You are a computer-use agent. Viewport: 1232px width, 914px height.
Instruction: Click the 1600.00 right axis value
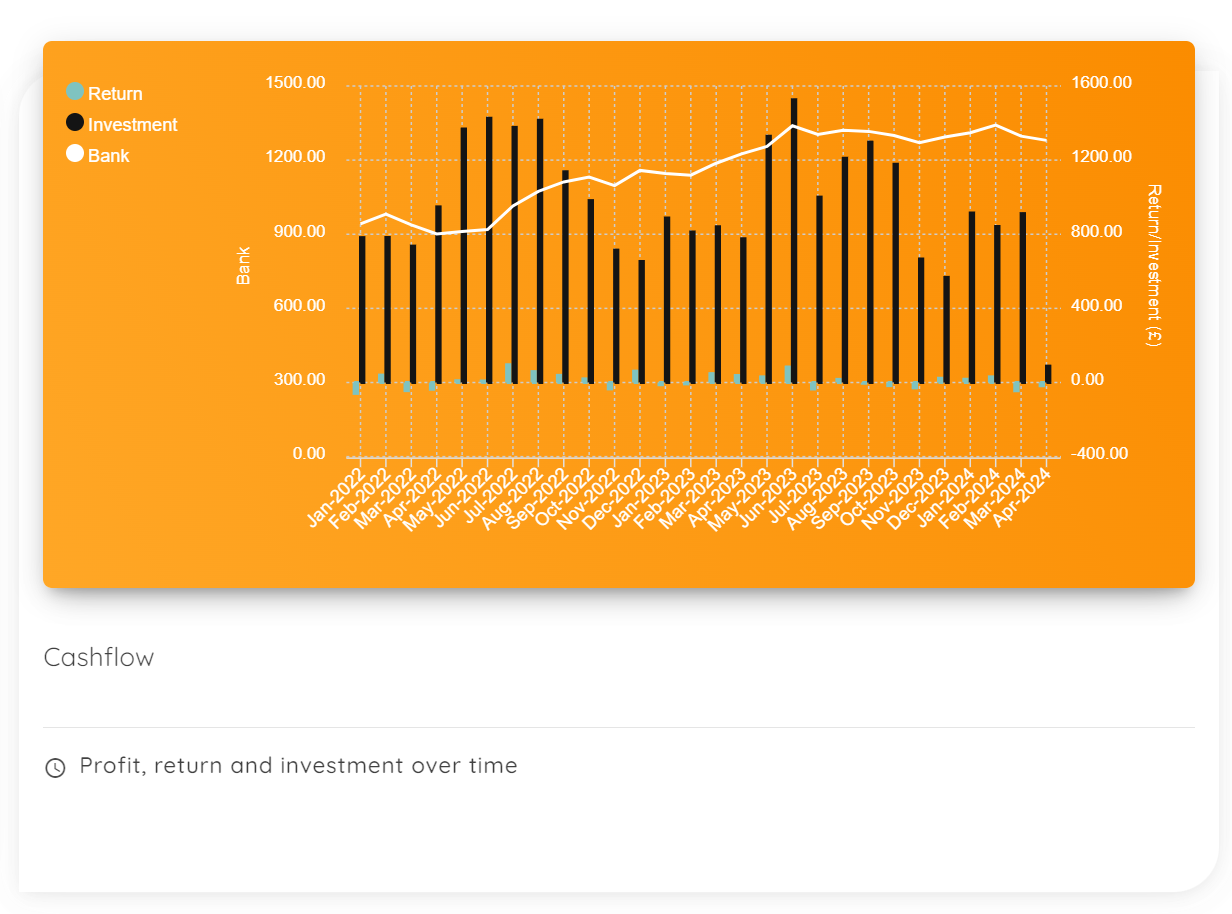tap(1101, 83)
